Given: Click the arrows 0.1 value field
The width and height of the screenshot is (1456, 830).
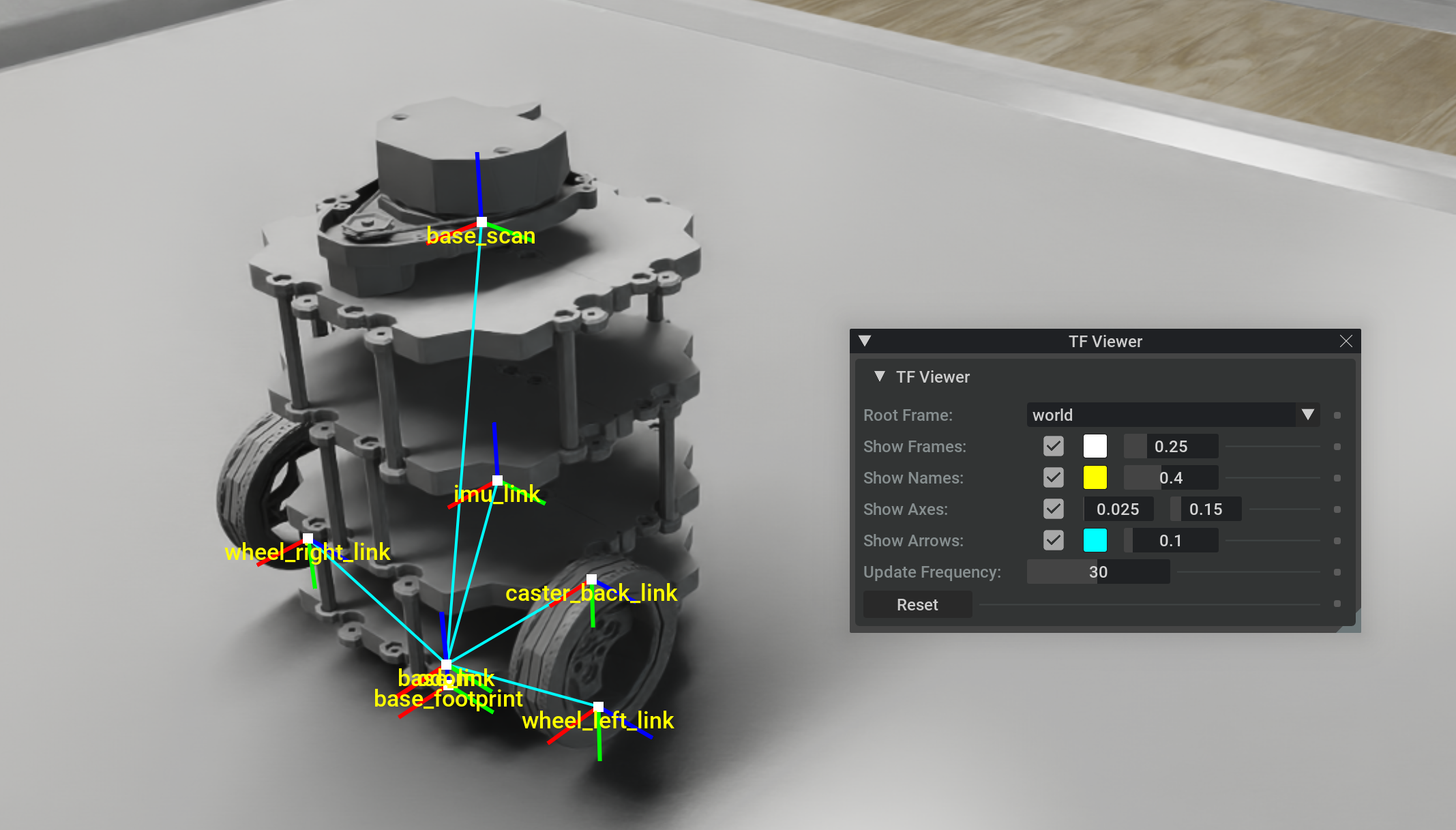Looking at the screenshot, I should (1171, 541).
